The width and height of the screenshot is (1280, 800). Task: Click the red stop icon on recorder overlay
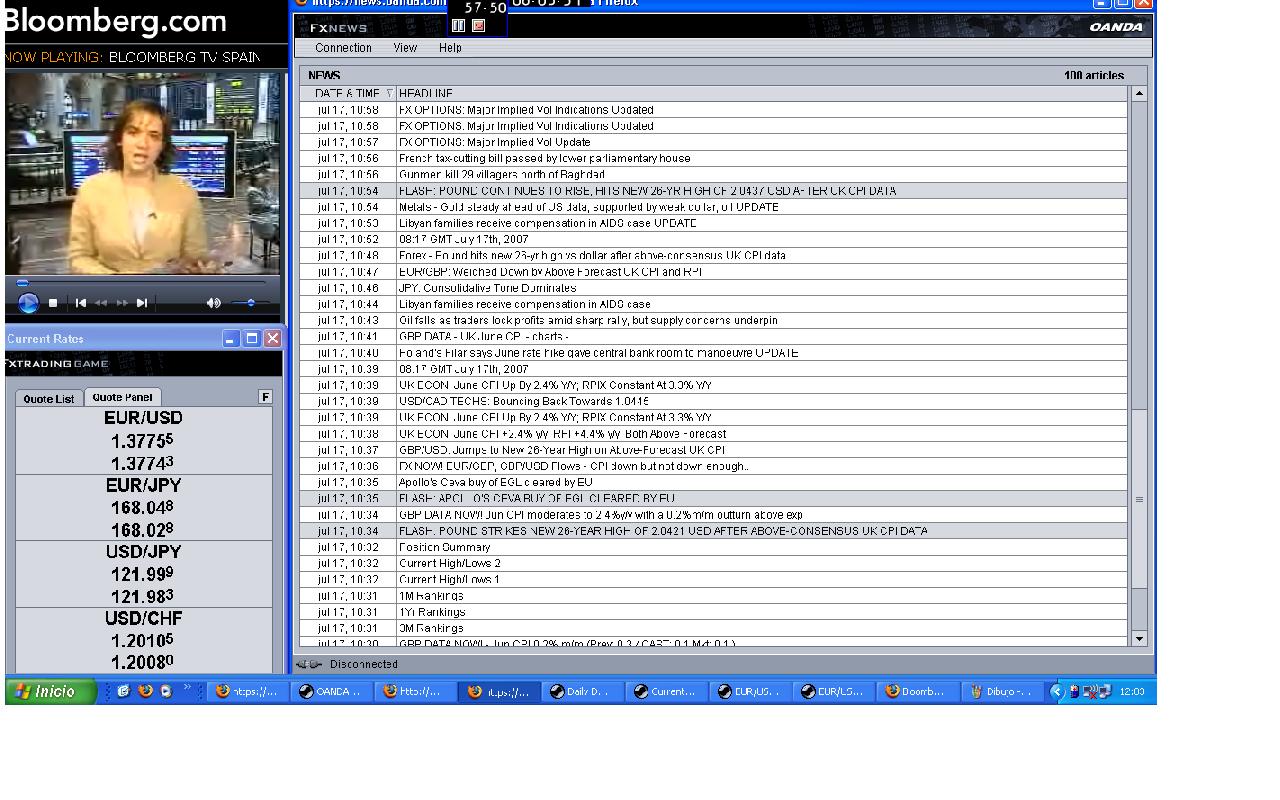tap(478, 26)
